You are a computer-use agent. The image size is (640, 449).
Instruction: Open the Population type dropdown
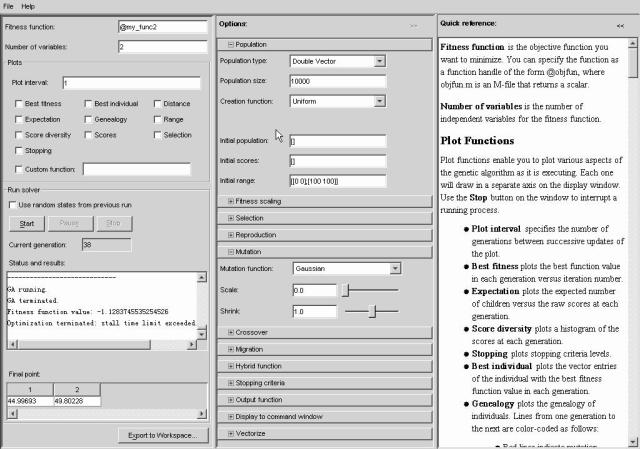[380, 61]
